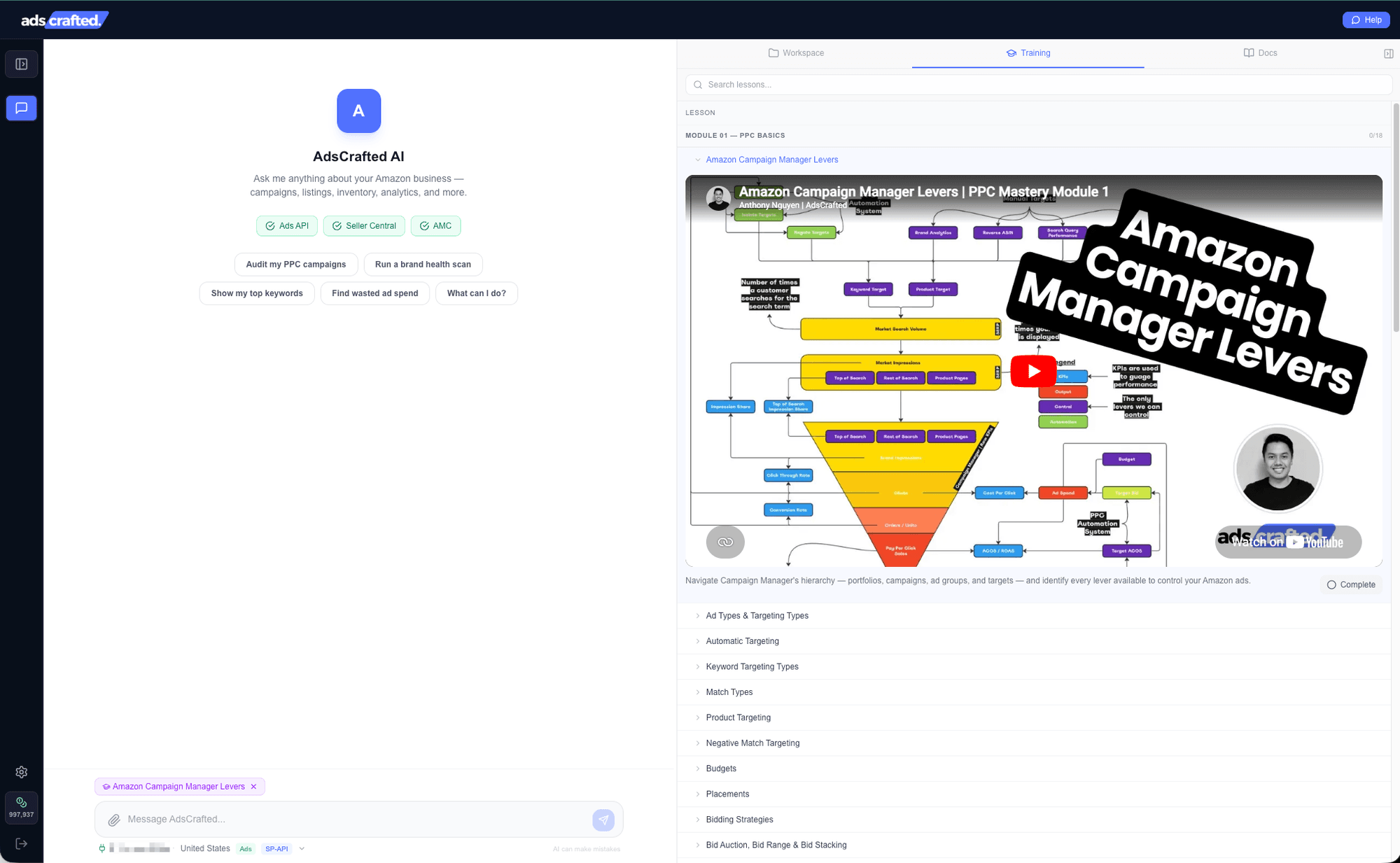1400x863 pixels.
Task: Switch to the Docs tab
Action: [x=1260, y=53]
